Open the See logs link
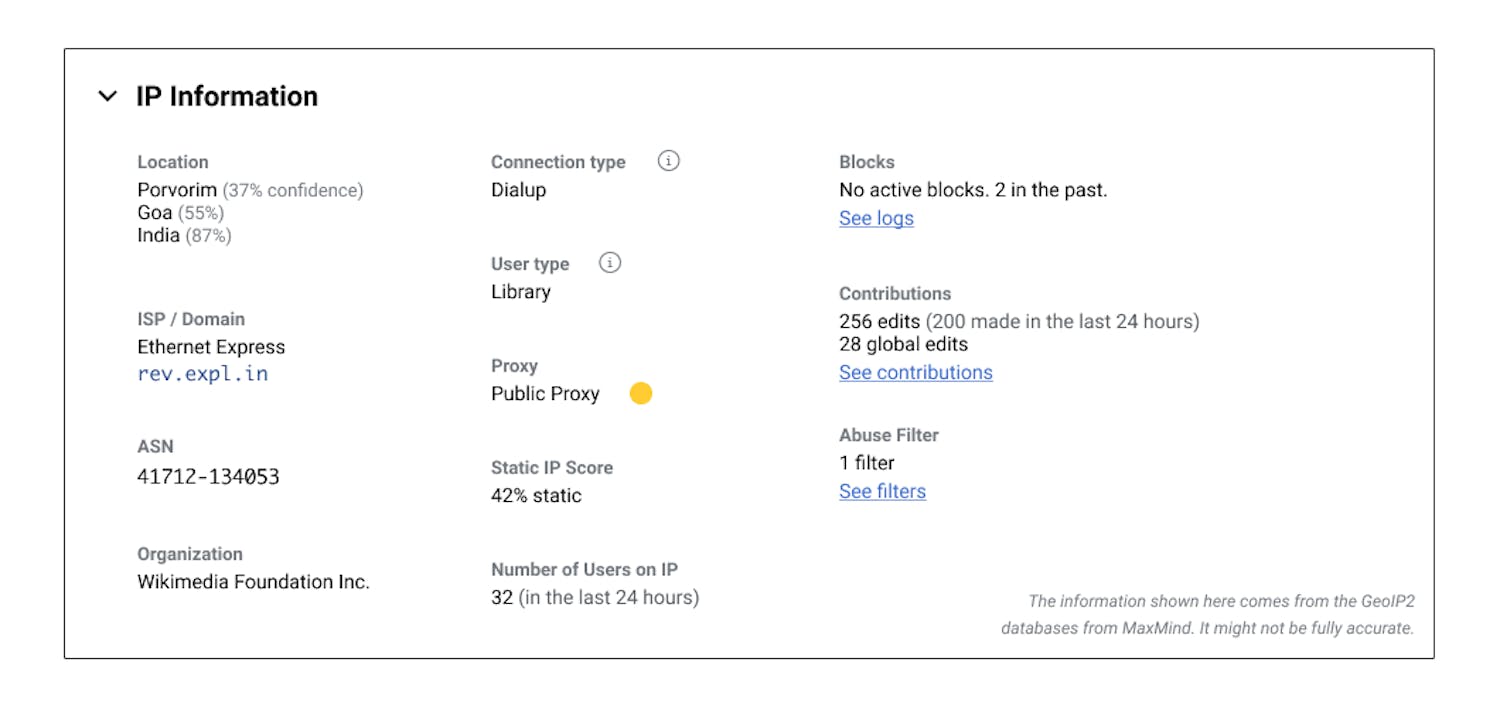The image size is (1500, 706). [x=876, y=218]
